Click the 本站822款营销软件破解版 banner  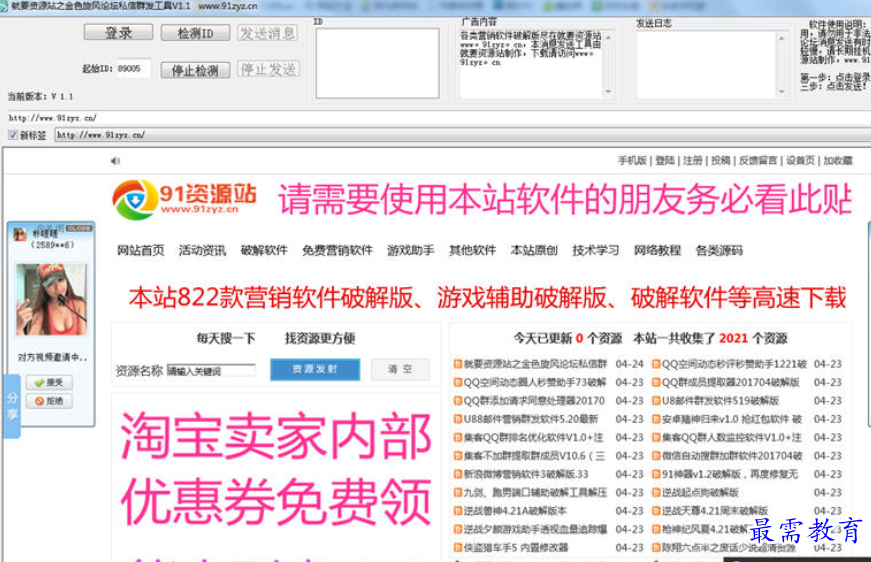[487, 298]
